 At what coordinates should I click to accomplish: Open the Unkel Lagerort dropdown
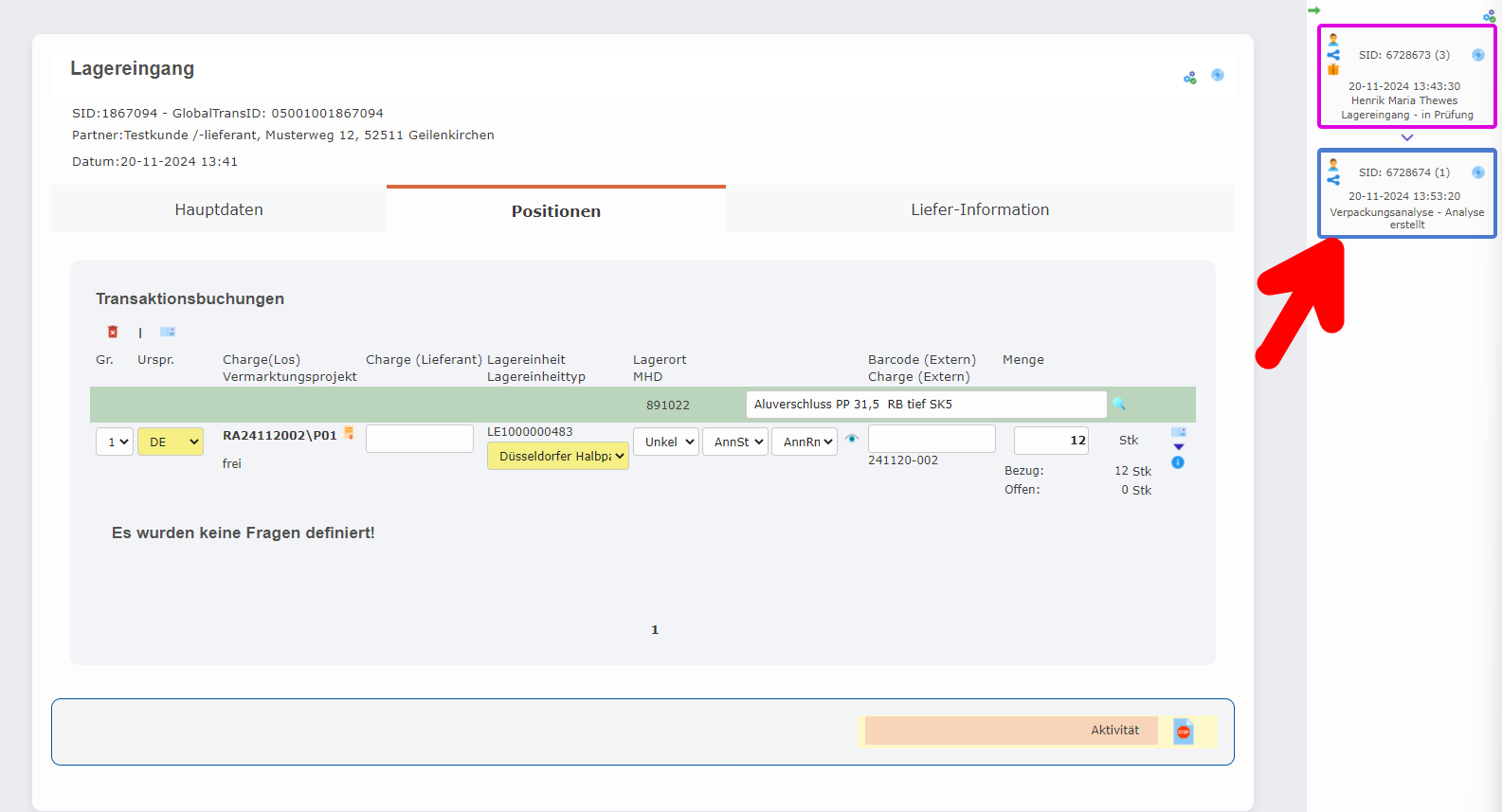click(x=666, y=442)
